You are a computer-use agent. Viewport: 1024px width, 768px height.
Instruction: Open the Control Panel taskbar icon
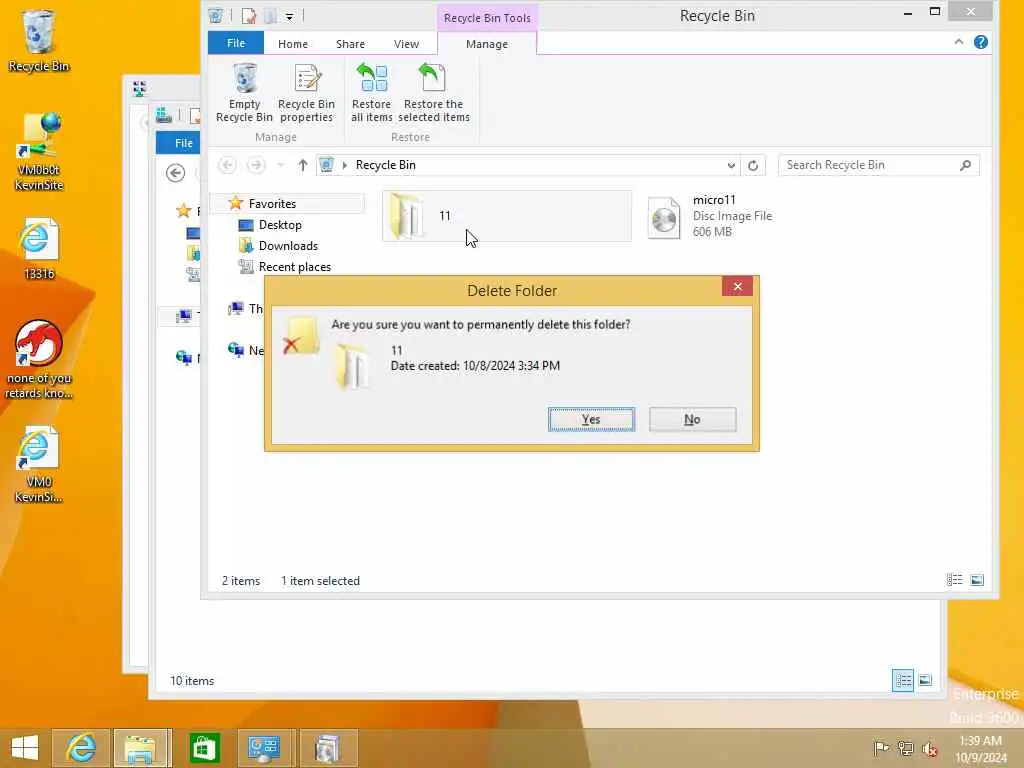pos(264,748)
